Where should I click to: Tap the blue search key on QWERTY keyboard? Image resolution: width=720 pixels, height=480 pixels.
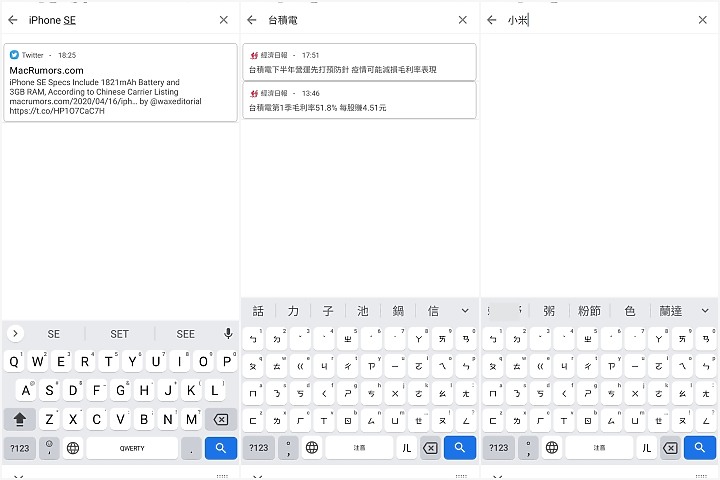click(x=221, y=448)
